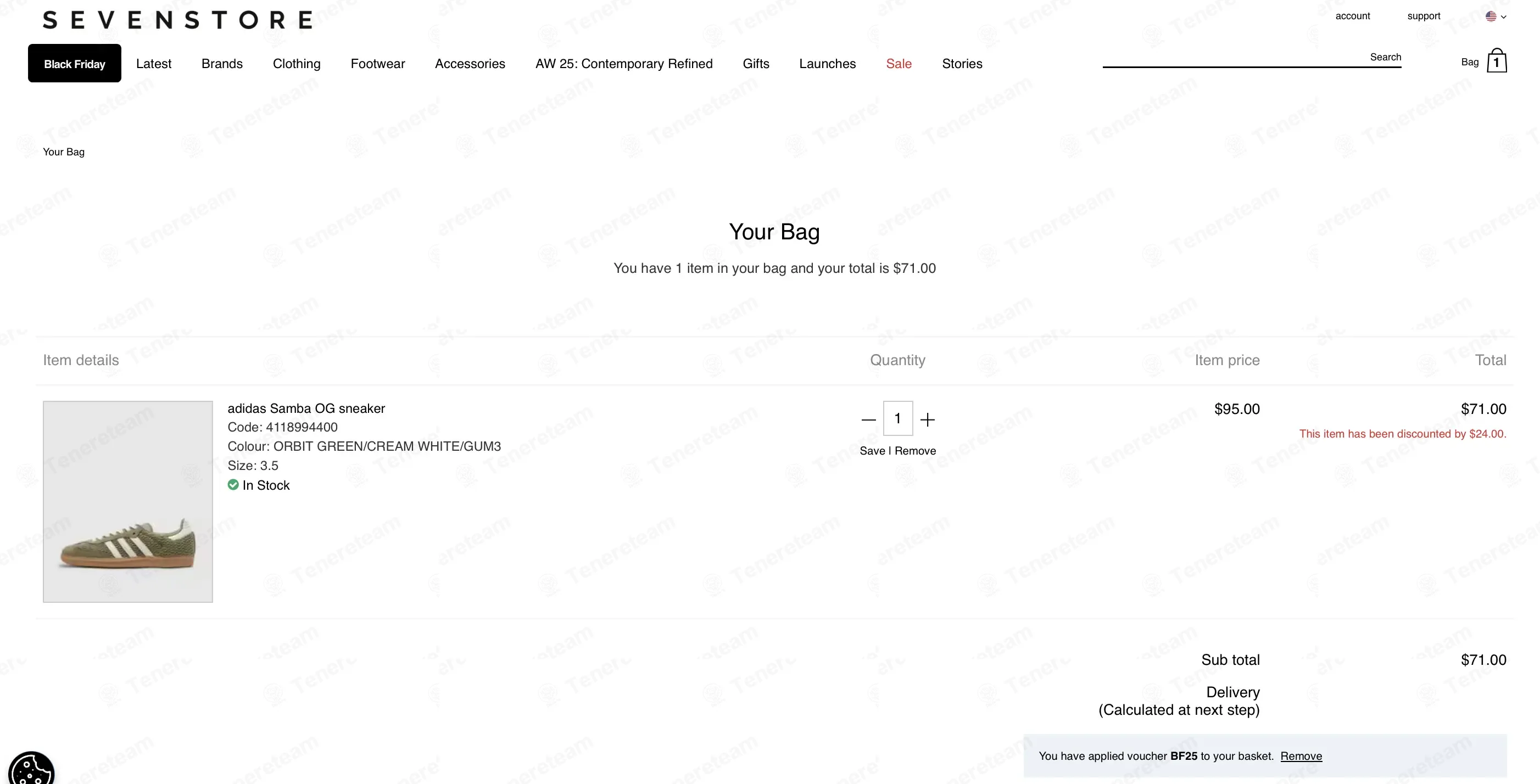Open the country flag selector

pyautogui.click(x=1495, y=16)
